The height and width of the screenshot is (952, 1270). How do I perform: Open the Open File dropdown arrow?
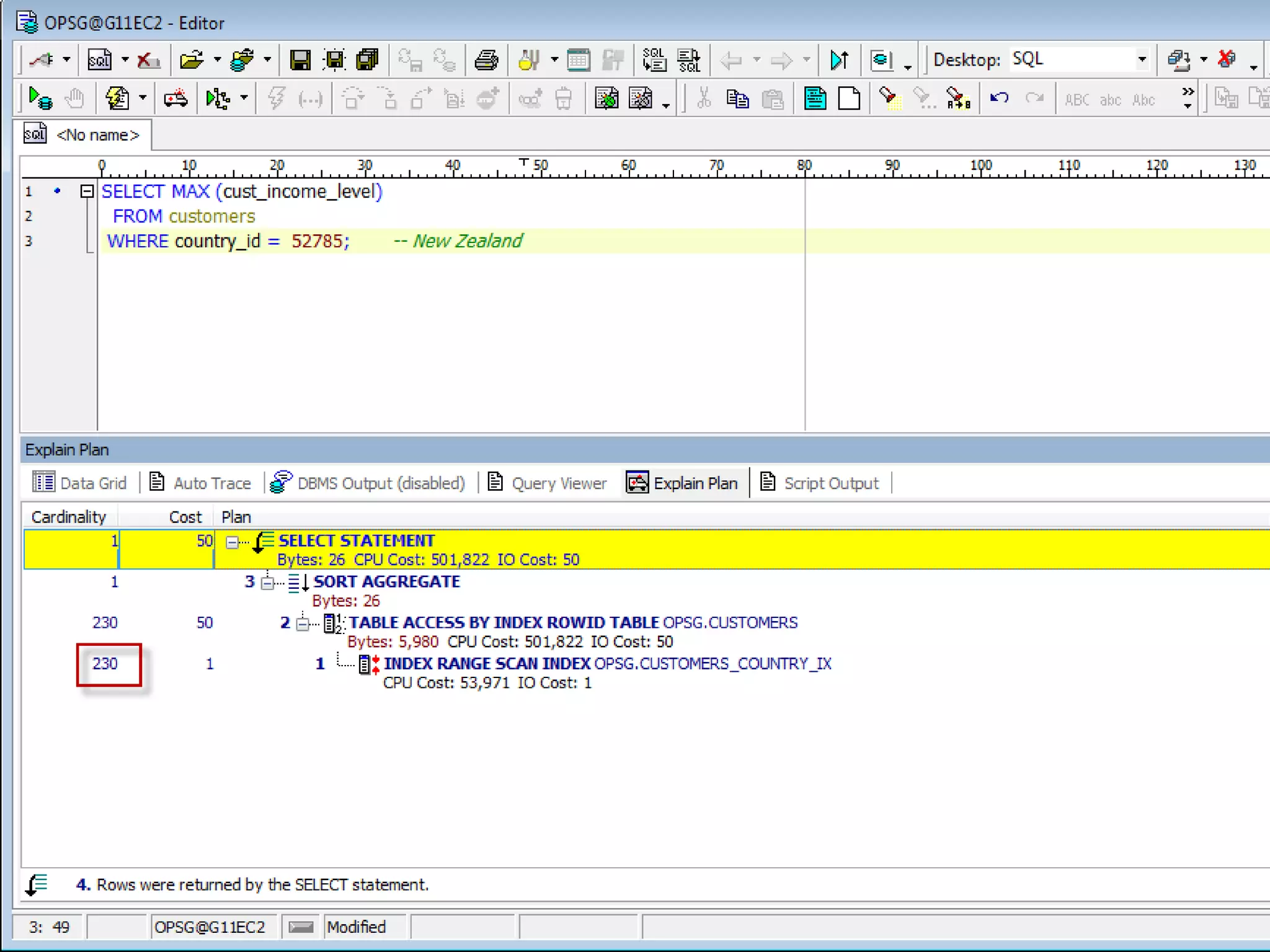click(217, 60)
